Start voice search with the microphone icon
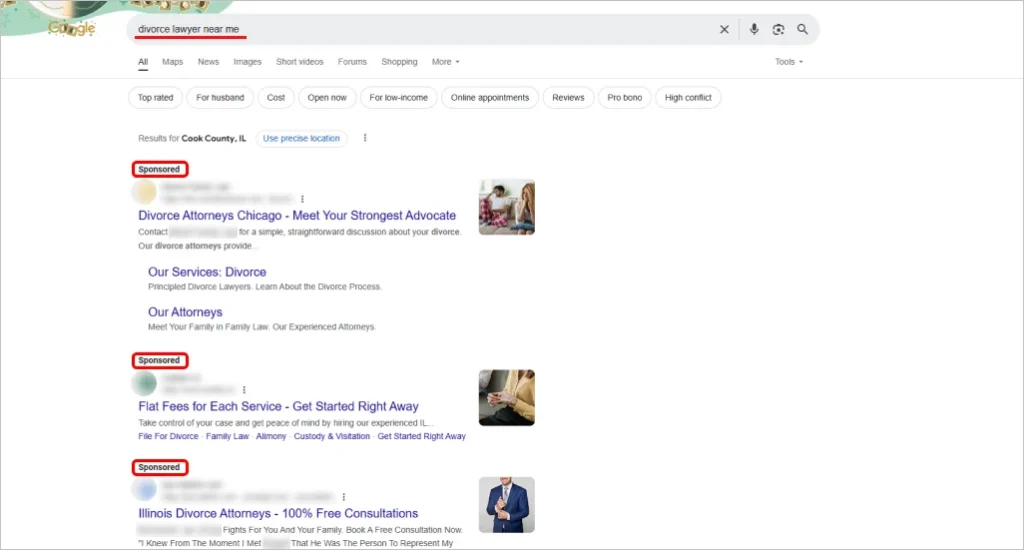The height and width of the screenshot is (550, 1024). [x=754, y=29]
